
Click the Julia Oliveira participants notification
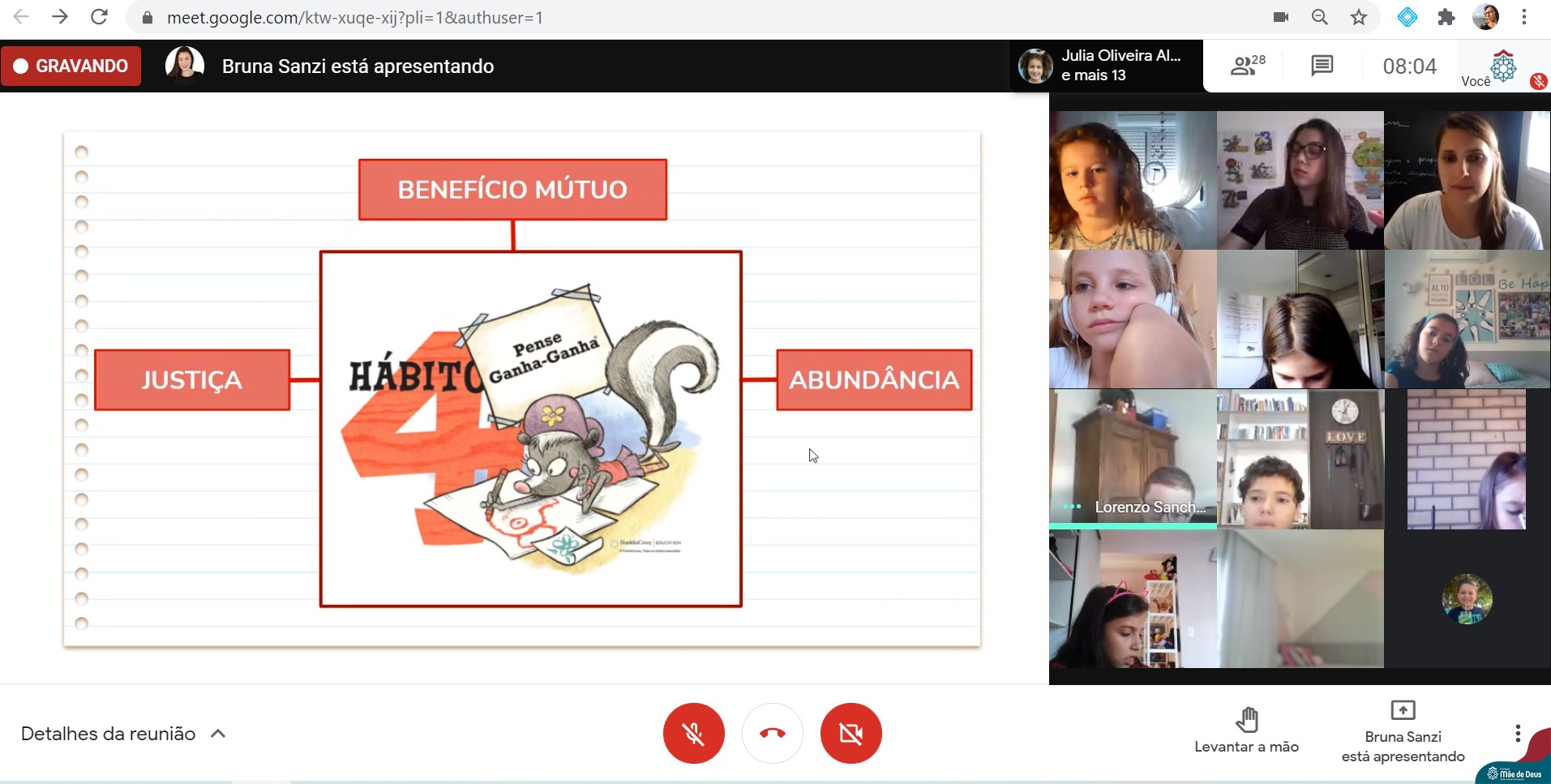click(1106, 66)
